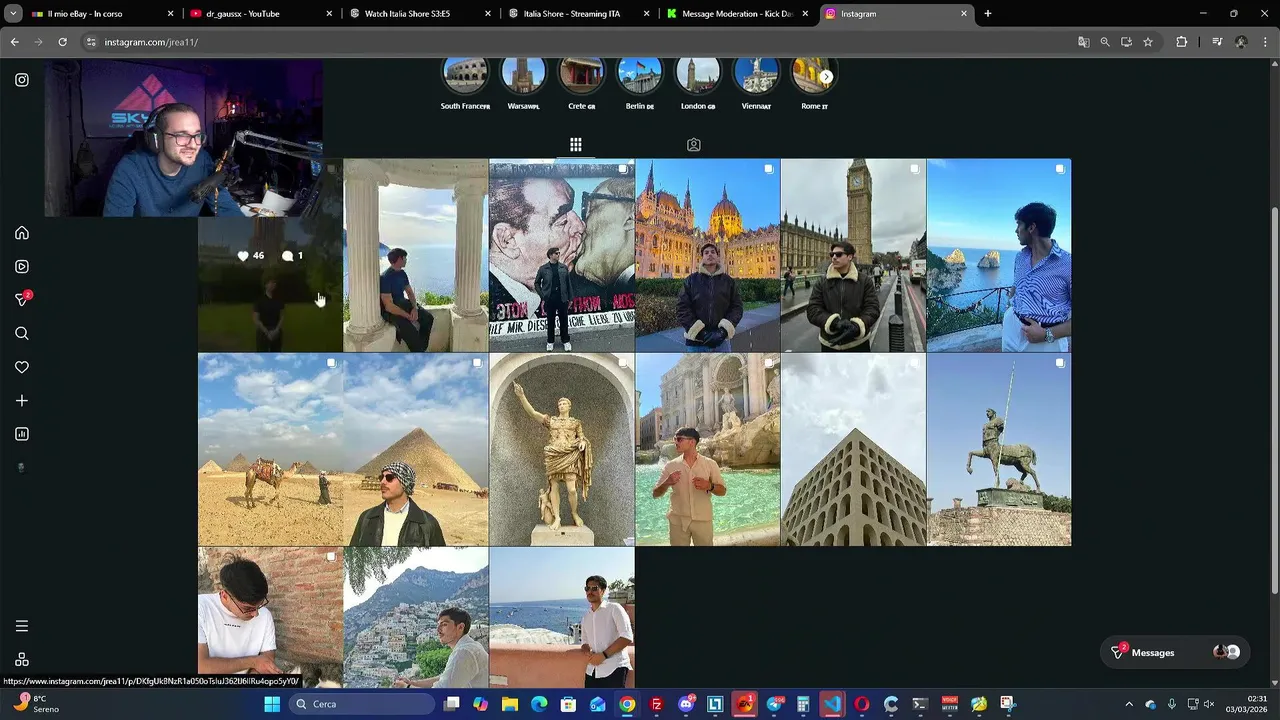The height and width of the screenshot is (720, 1280).
Task: Open Reels from the Instagram sidebar
Action: [22, 267]
